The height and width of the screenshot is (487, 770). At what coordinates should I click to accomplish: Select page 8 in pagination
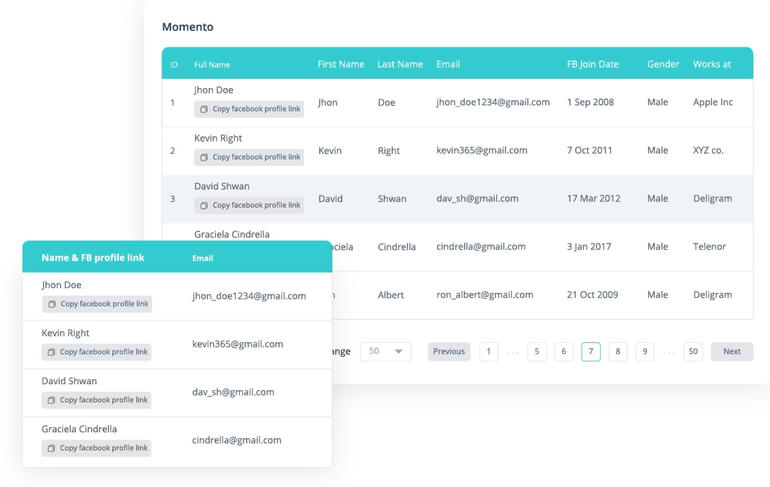coord(618,352)
